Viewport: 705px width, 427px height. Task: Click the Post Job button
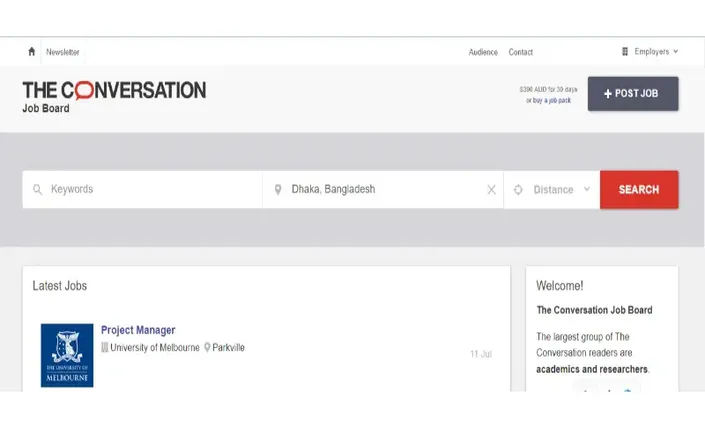tap(633, 93)
